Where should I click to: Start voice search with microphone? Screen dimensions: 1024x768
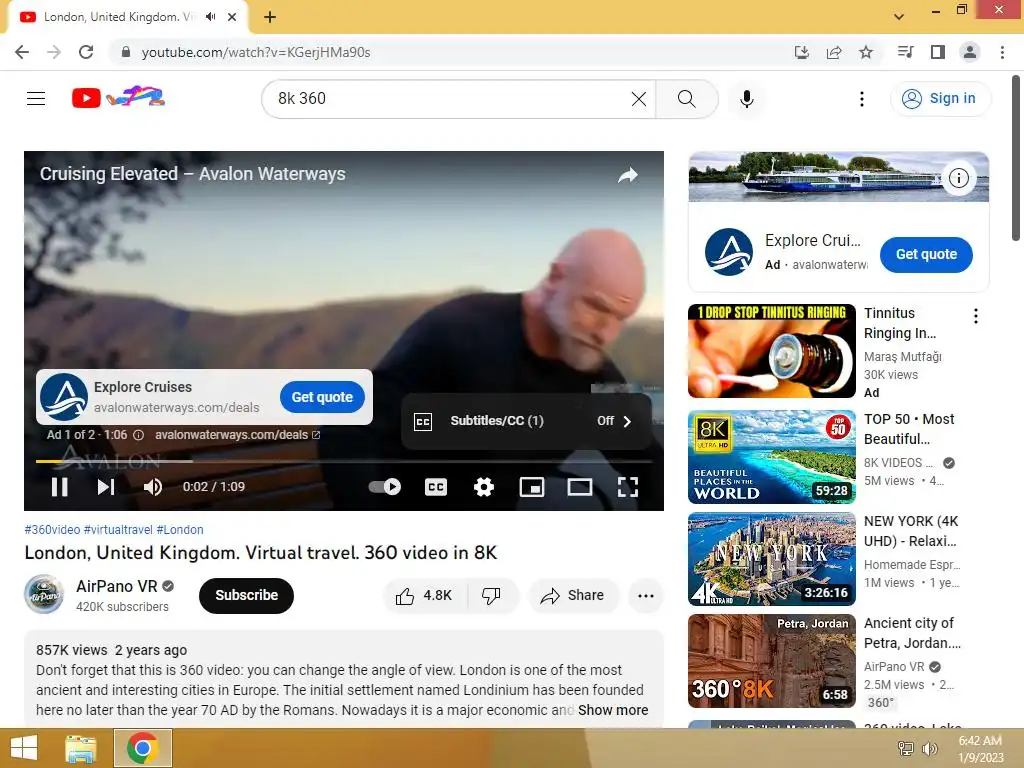(x=746, y=99)
